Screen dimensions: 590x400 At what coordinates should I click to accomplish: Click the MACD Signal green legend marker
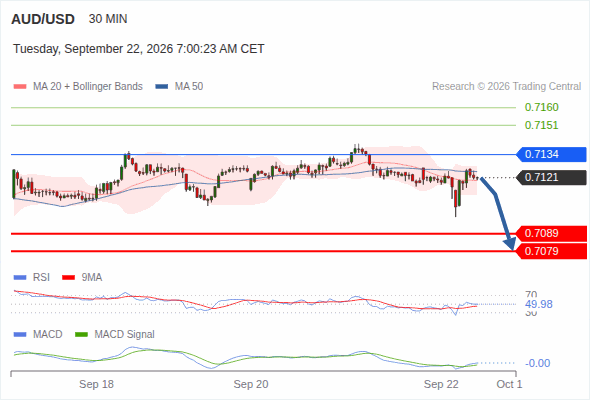[x=81, y=334]
